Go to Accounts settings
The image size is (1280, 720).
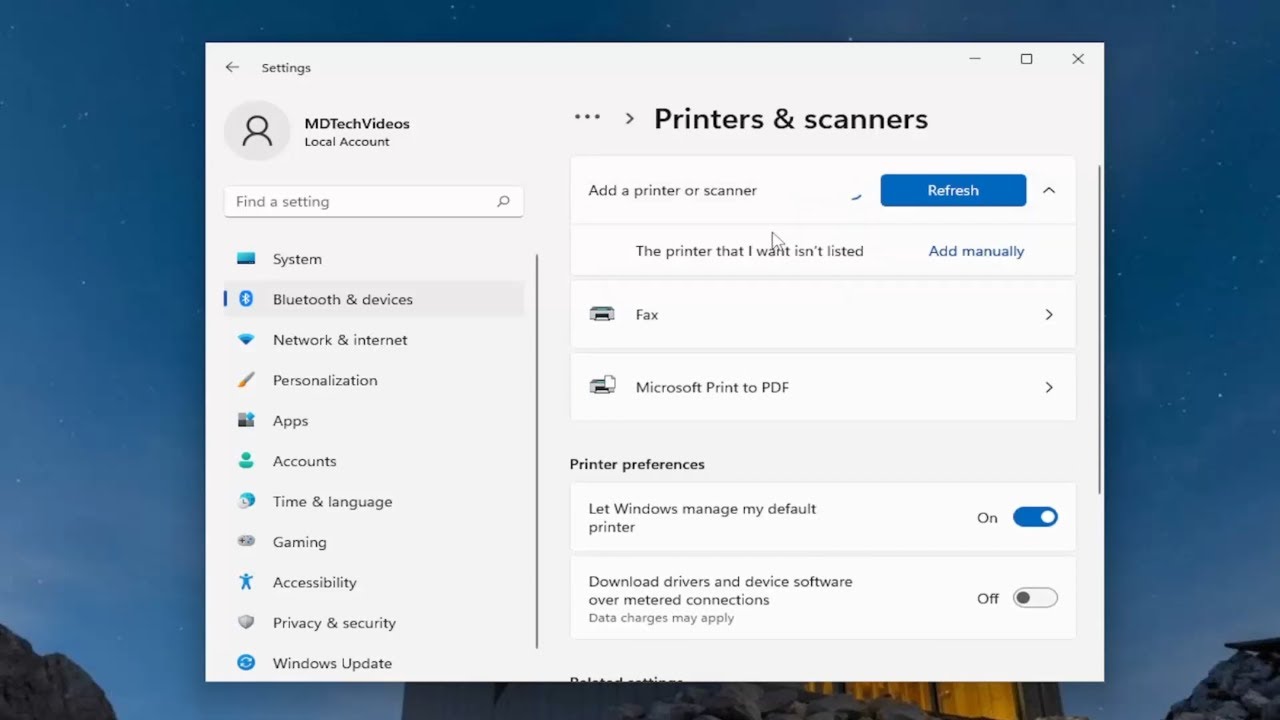tap(374, 461)
